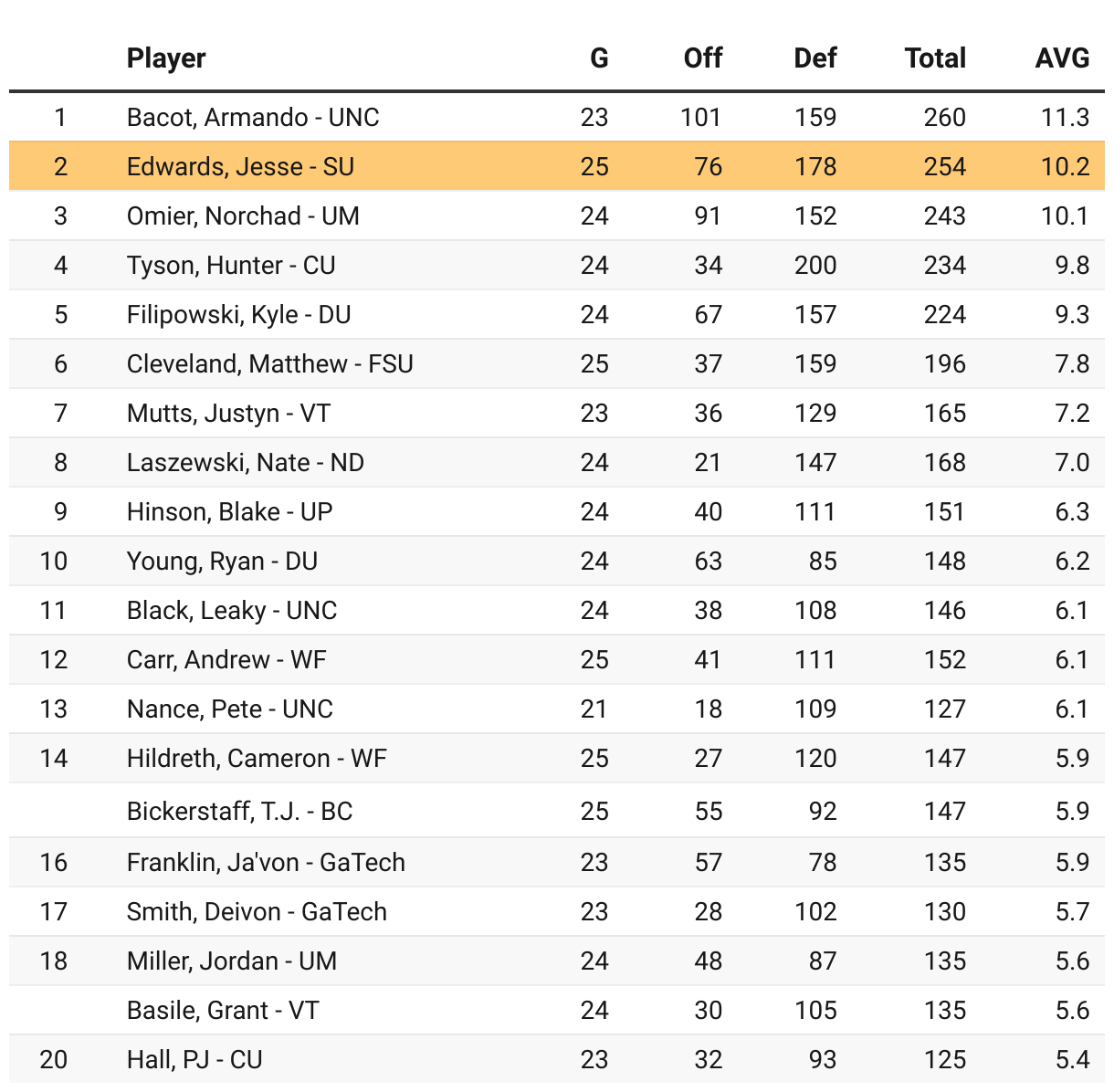Click Bickerstaff, T.J. - BC name
This screenshot has width=1114, height=1092.
pyautogui.click(x=239, y=812)
